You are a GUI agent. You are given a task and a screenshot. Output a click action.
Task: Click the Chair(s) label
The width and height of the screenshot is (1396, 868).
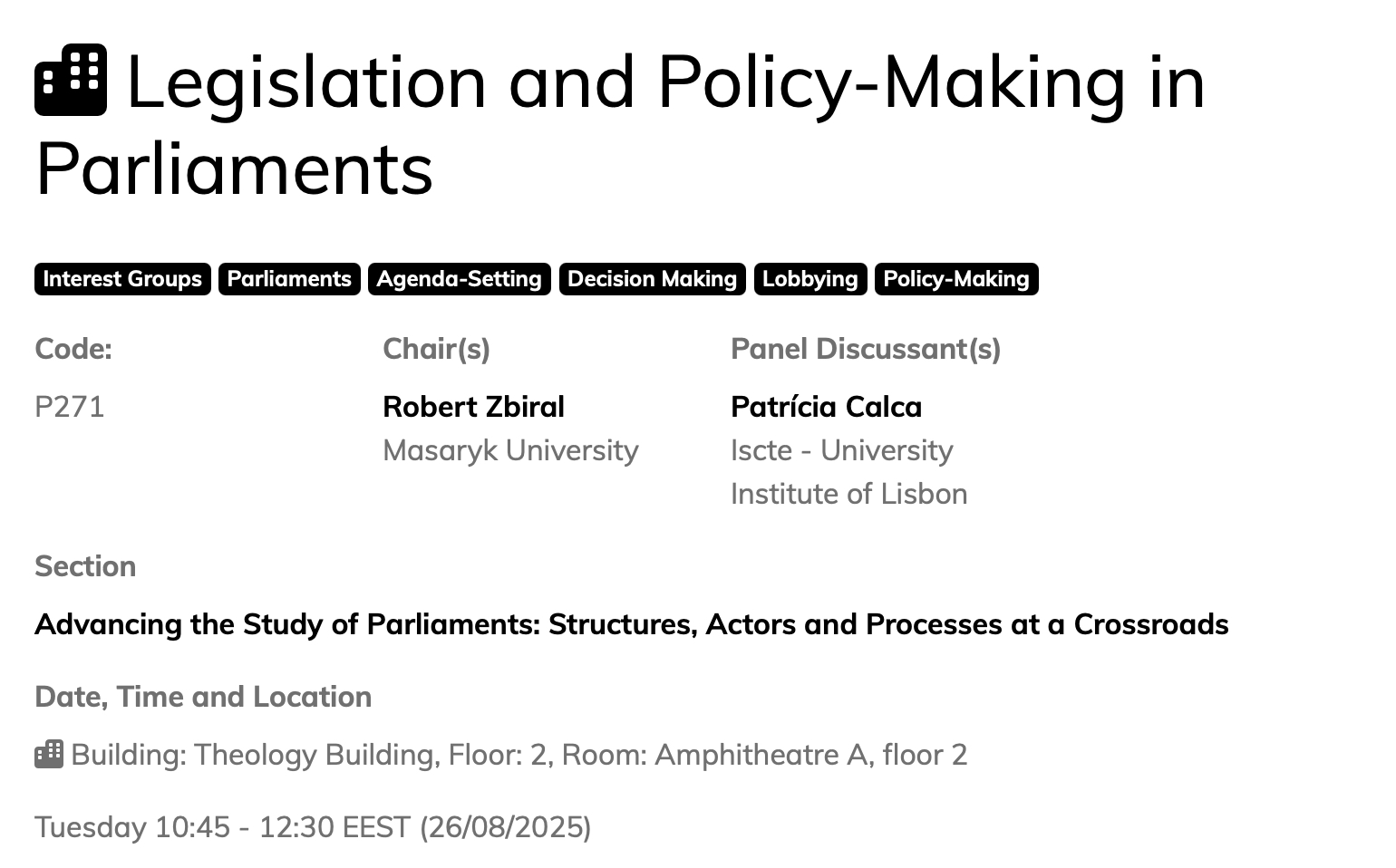point(436,349)
